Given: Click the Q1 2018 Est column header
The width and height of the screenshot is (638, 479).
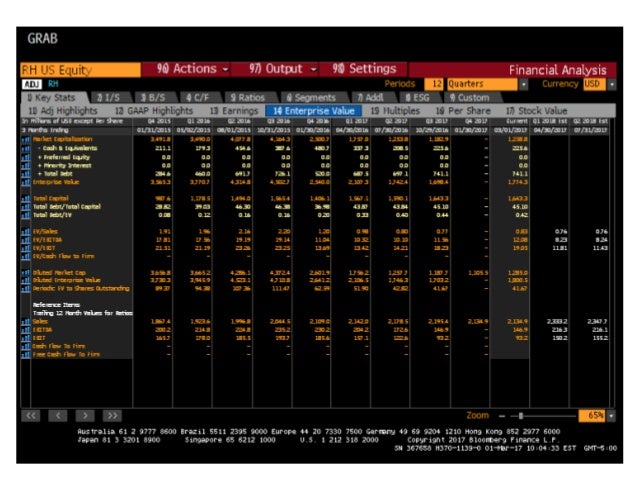Looking at the screenshot, I should tap(550, 121).
